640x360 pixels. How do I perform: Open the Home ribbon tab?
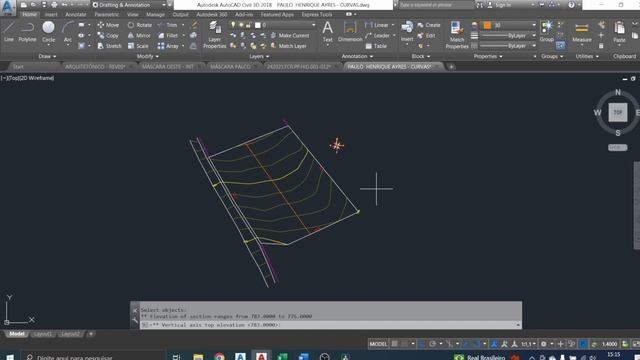[29, 14]
